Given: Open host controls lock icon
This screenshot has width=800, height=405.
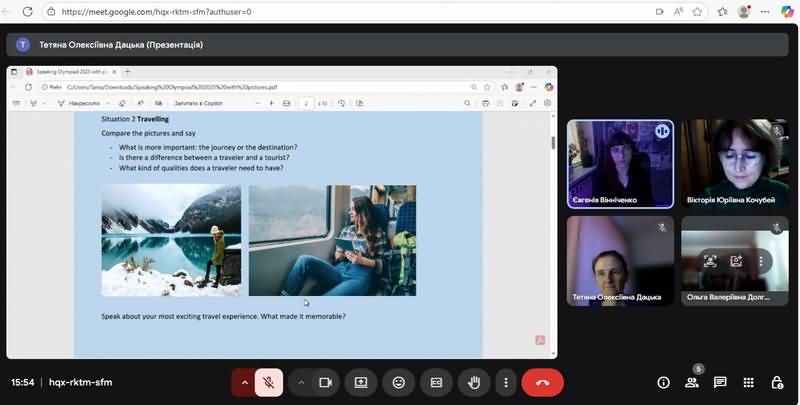Looking at the screenshot, I should 777,382.
